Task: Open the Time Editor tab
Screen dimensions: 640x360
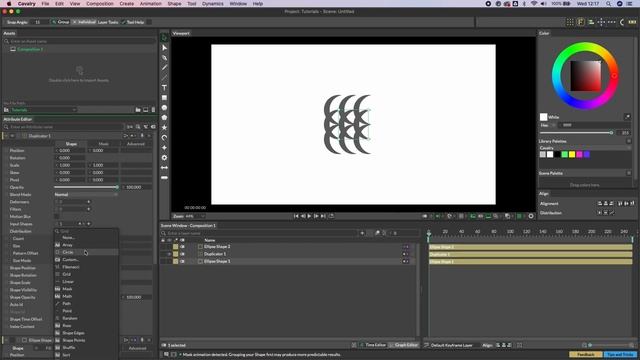Action: [373, 345]
